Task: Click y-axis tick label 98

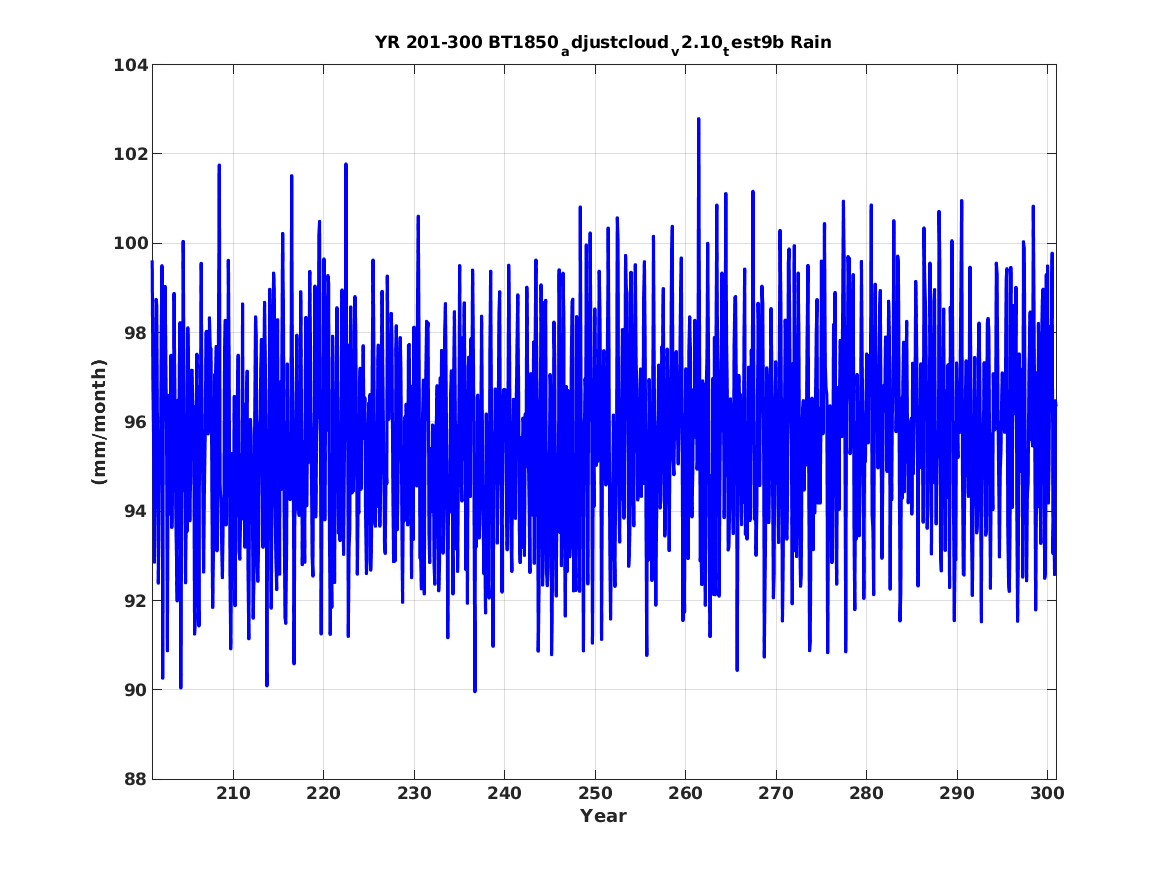Action: coord(135,333)
